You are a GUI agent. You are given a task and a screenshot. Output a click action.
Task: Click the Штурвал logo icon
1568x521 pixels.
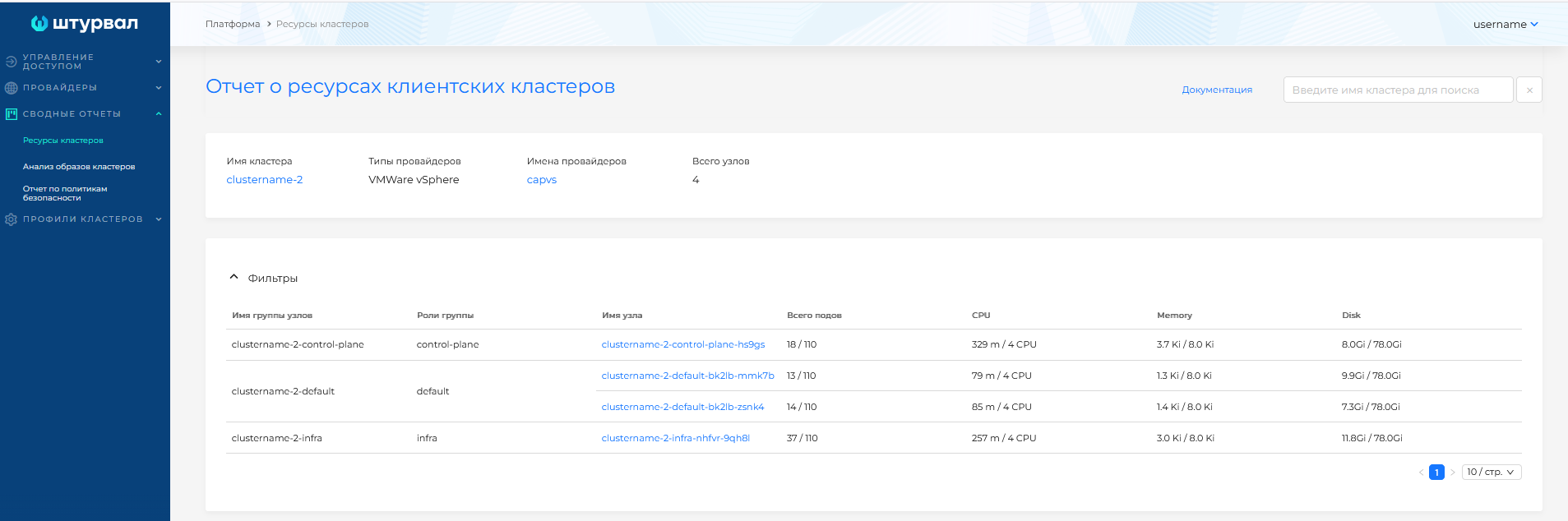click(x=39, y=23)
